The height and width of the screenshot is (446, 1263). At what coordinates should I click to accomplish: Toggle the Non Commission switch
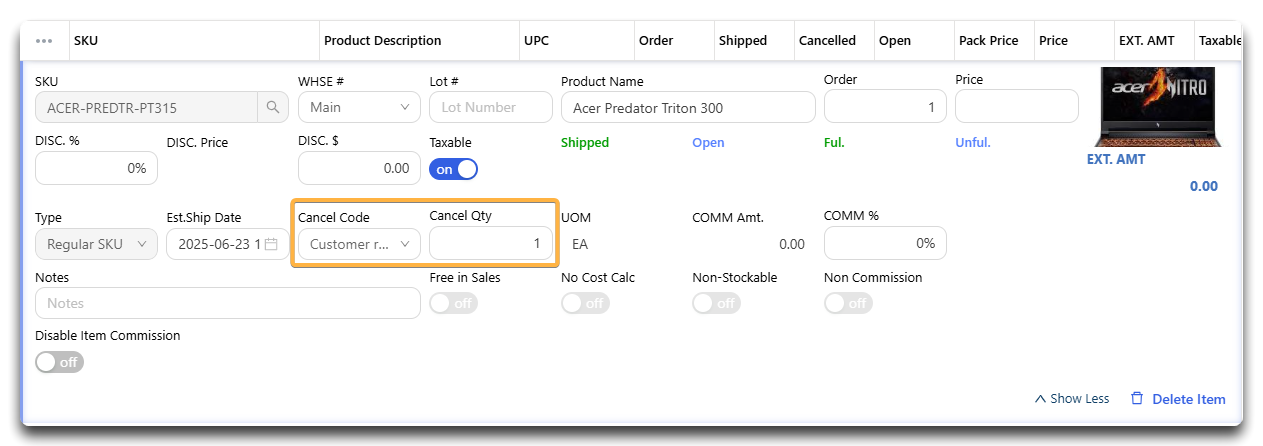848,303
